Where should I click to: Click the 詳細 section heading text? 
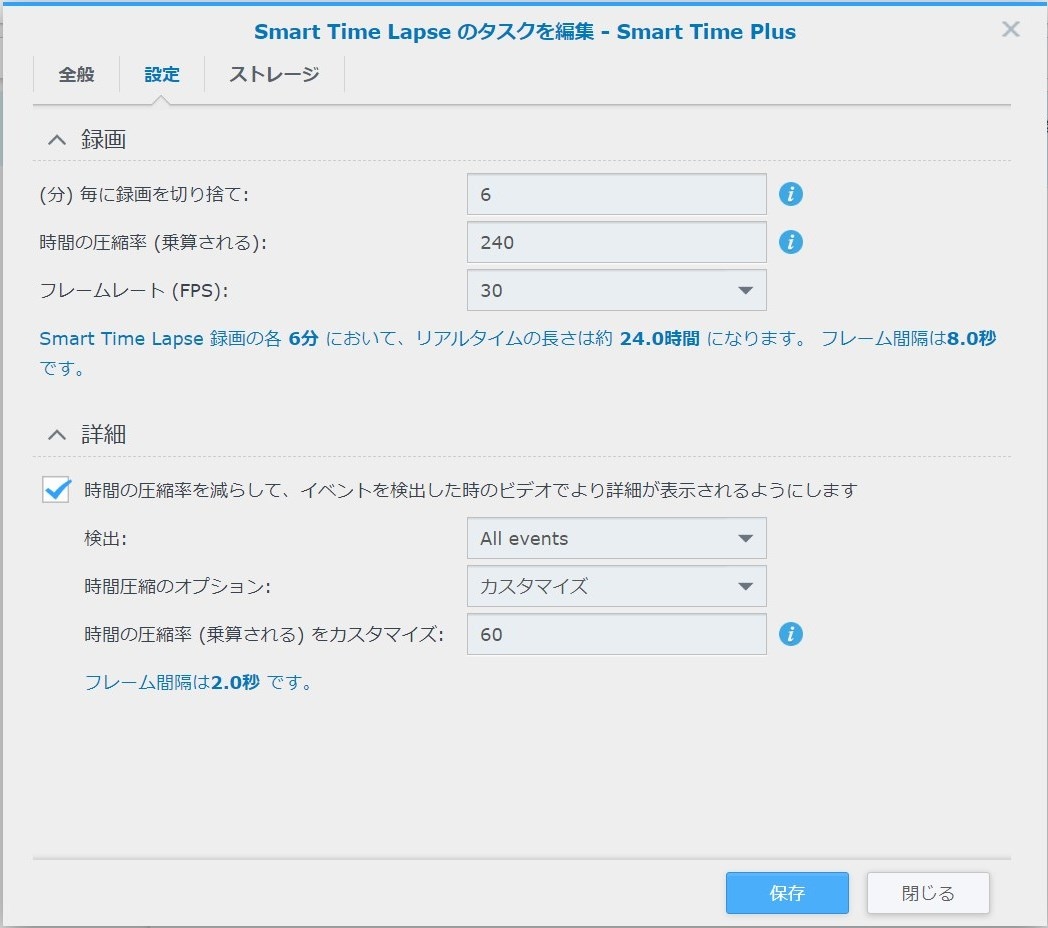tap(103, 434)
